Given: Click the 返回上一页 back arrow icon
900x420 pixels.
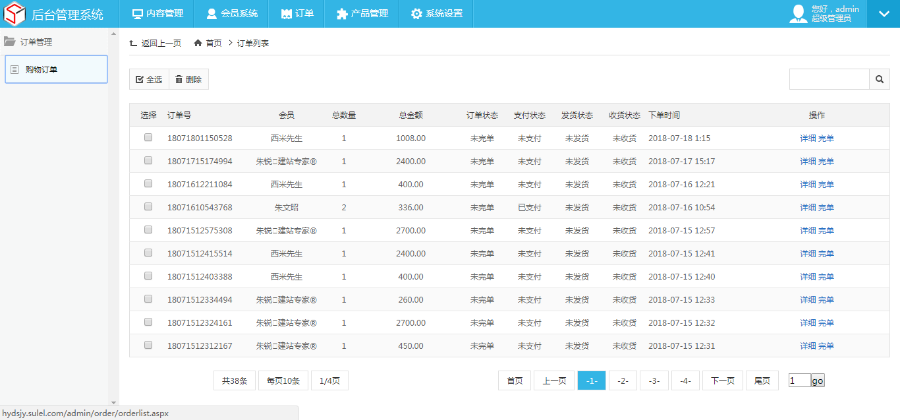Looking at the screenshot, I should tap(134, 43).
